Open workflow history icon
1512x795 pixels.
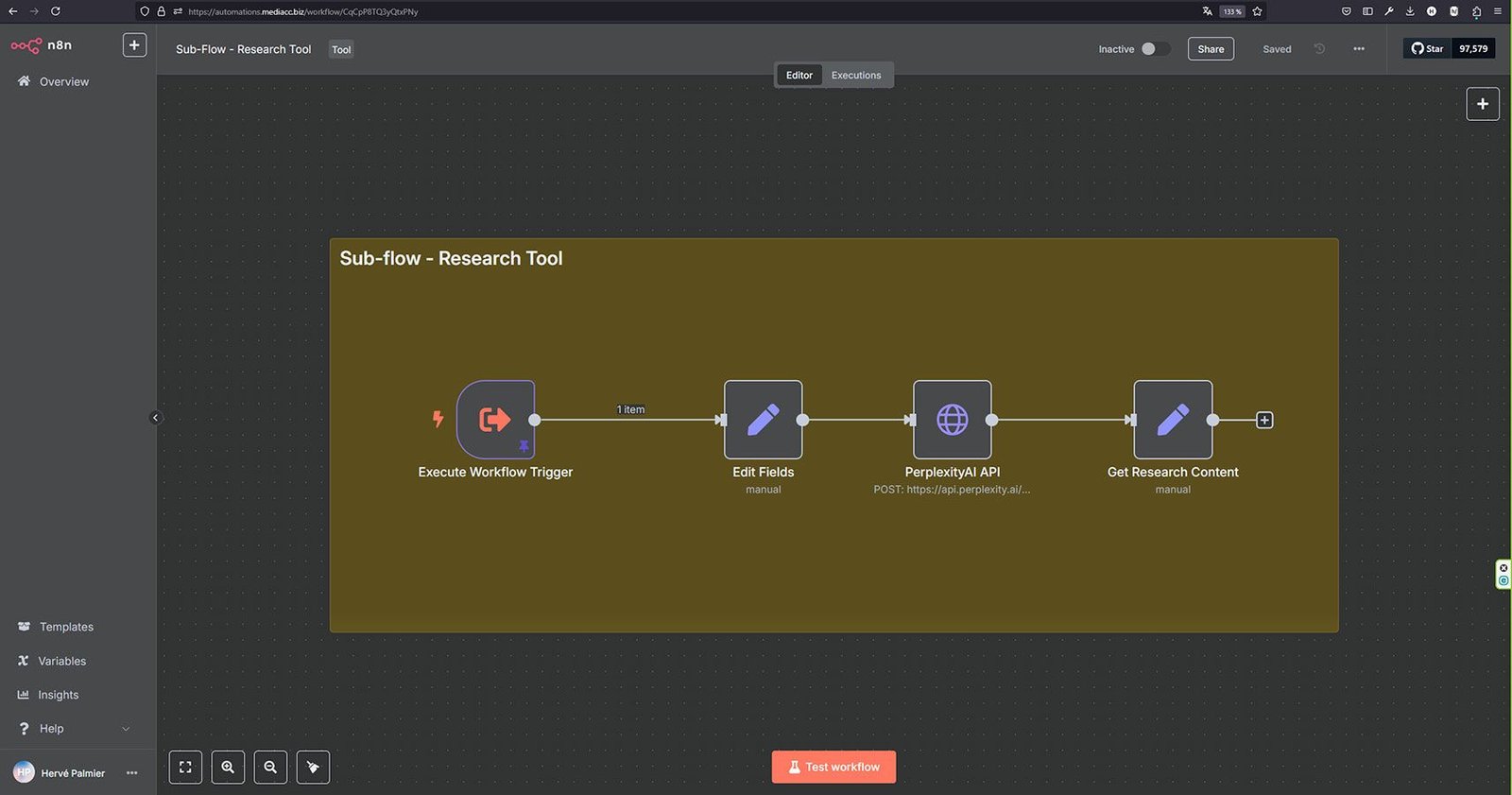(x=1319, y=49)
